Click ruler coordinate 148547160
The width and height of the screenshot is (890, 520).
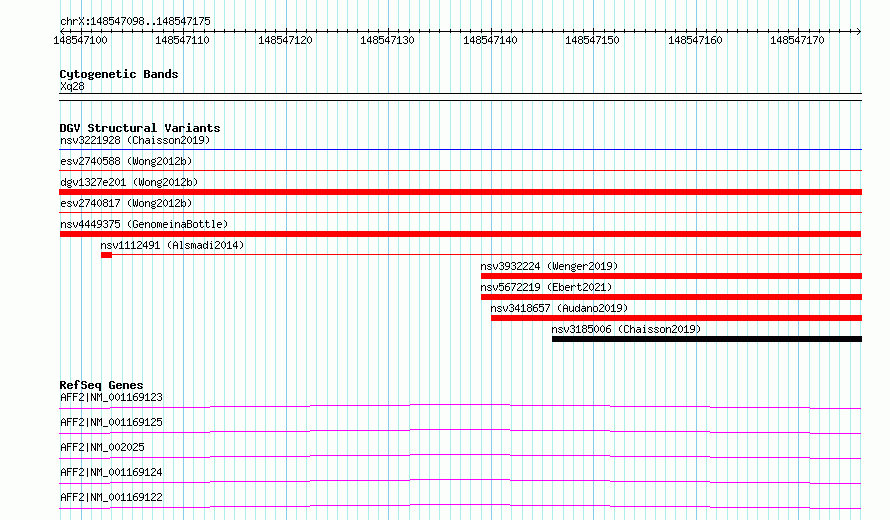point(695,40)
